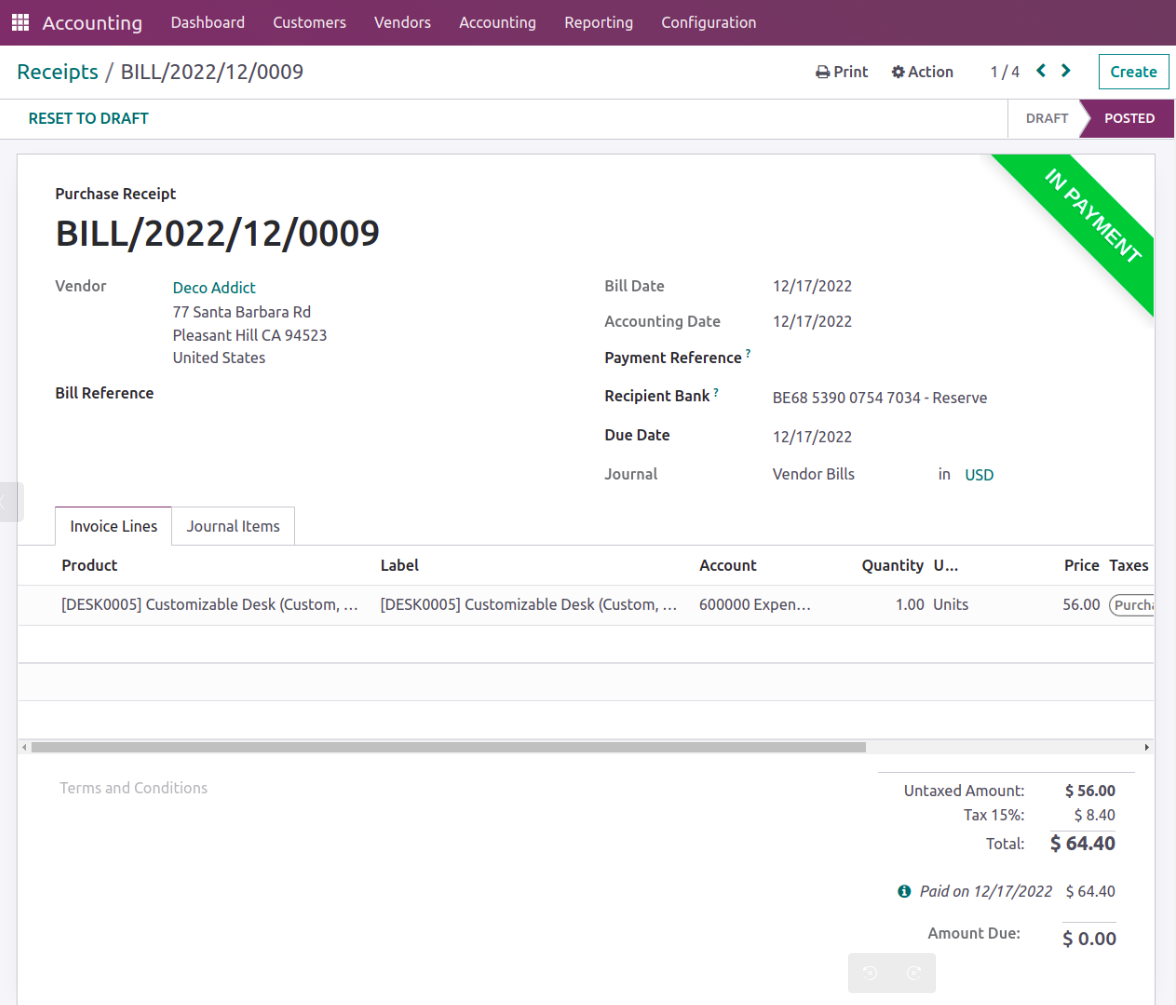
Task: Click the Due Date value 12/17/2022
Action: (x=812, y=436)
